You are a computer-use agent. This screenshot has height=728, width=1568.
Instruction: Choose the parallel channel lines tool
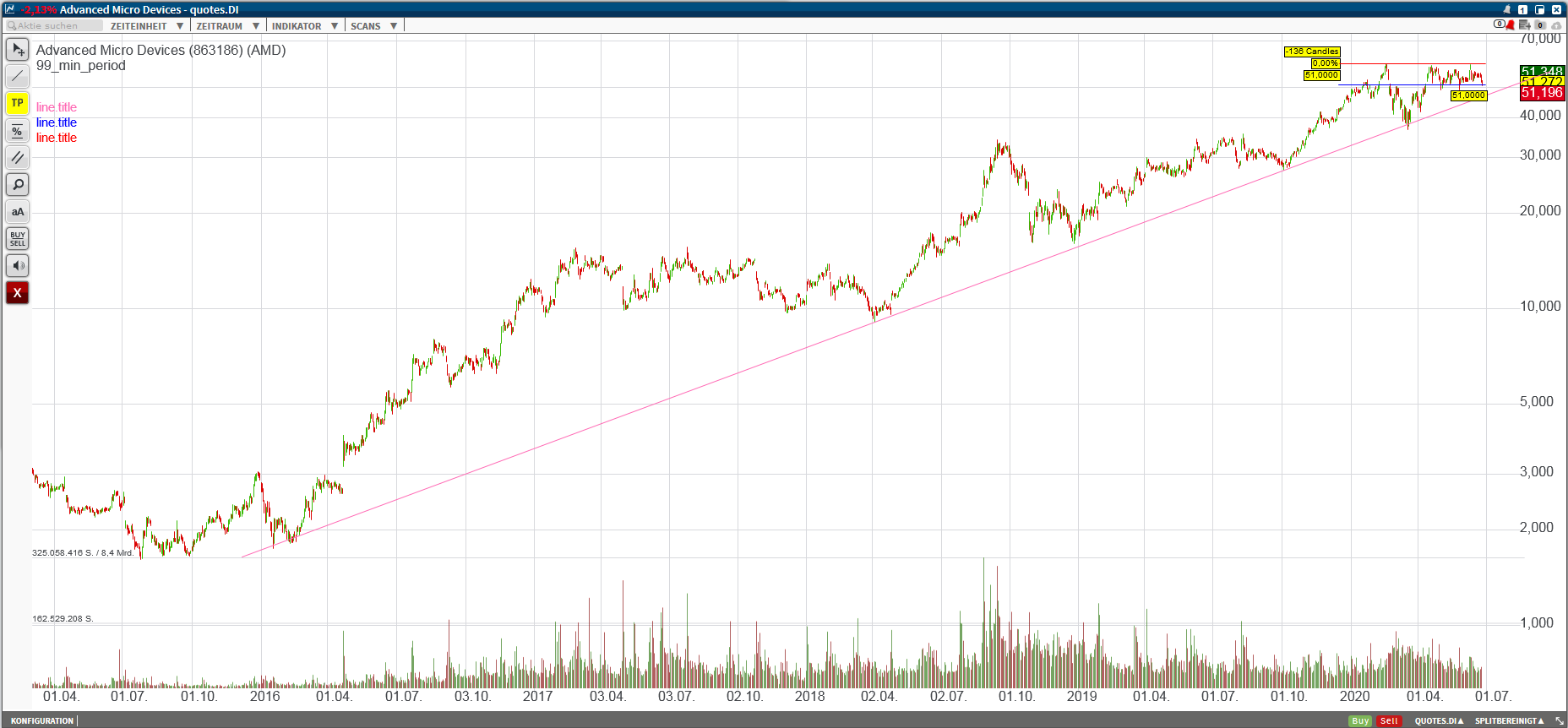18,158
